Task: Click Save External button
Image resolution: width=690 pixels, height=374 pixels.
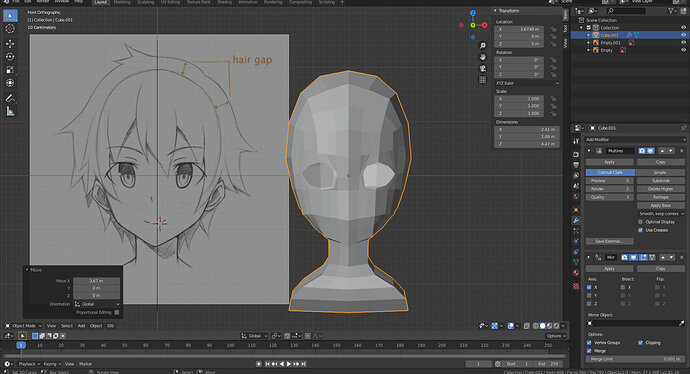Action: pyautogui.click(x=609, y=242)
